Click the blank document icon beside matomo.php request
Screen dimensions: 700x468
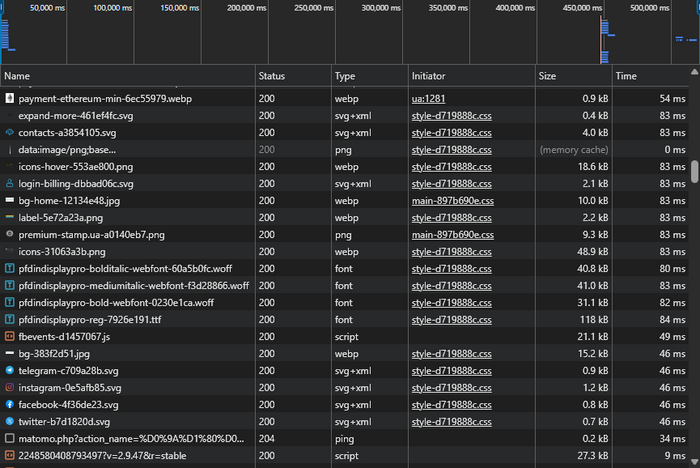[9, 439]
